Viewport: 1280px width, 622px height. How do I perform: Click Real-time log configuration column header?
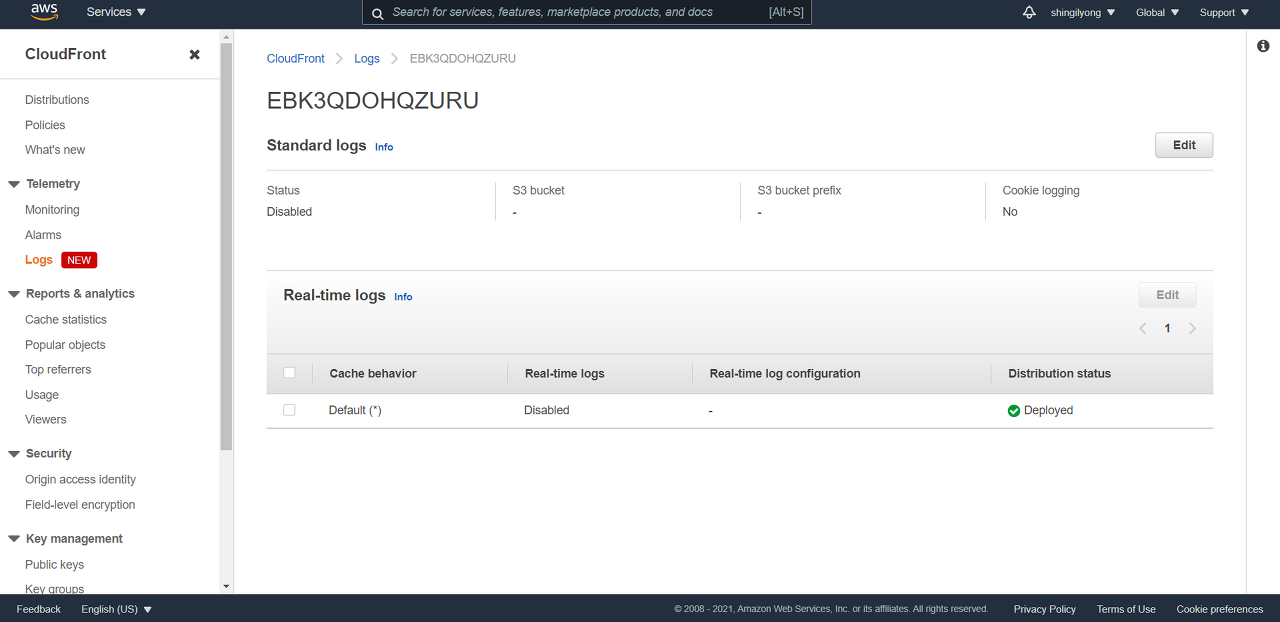(x=785, y=373)
